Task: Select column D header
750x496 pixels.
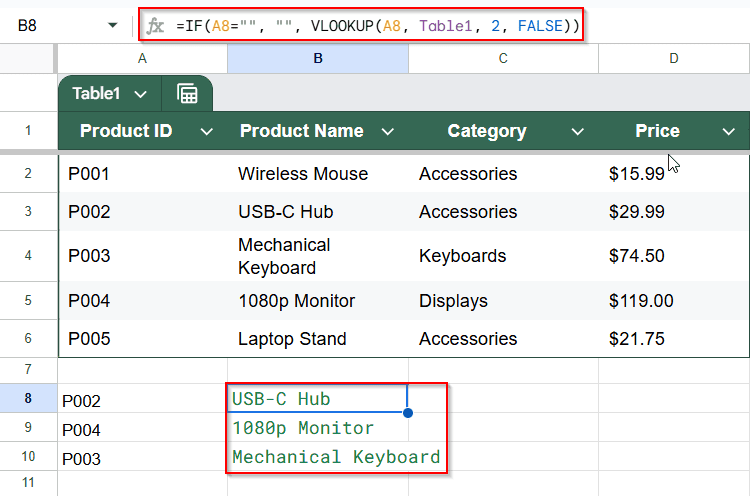Action: click(x=674, y=58)
